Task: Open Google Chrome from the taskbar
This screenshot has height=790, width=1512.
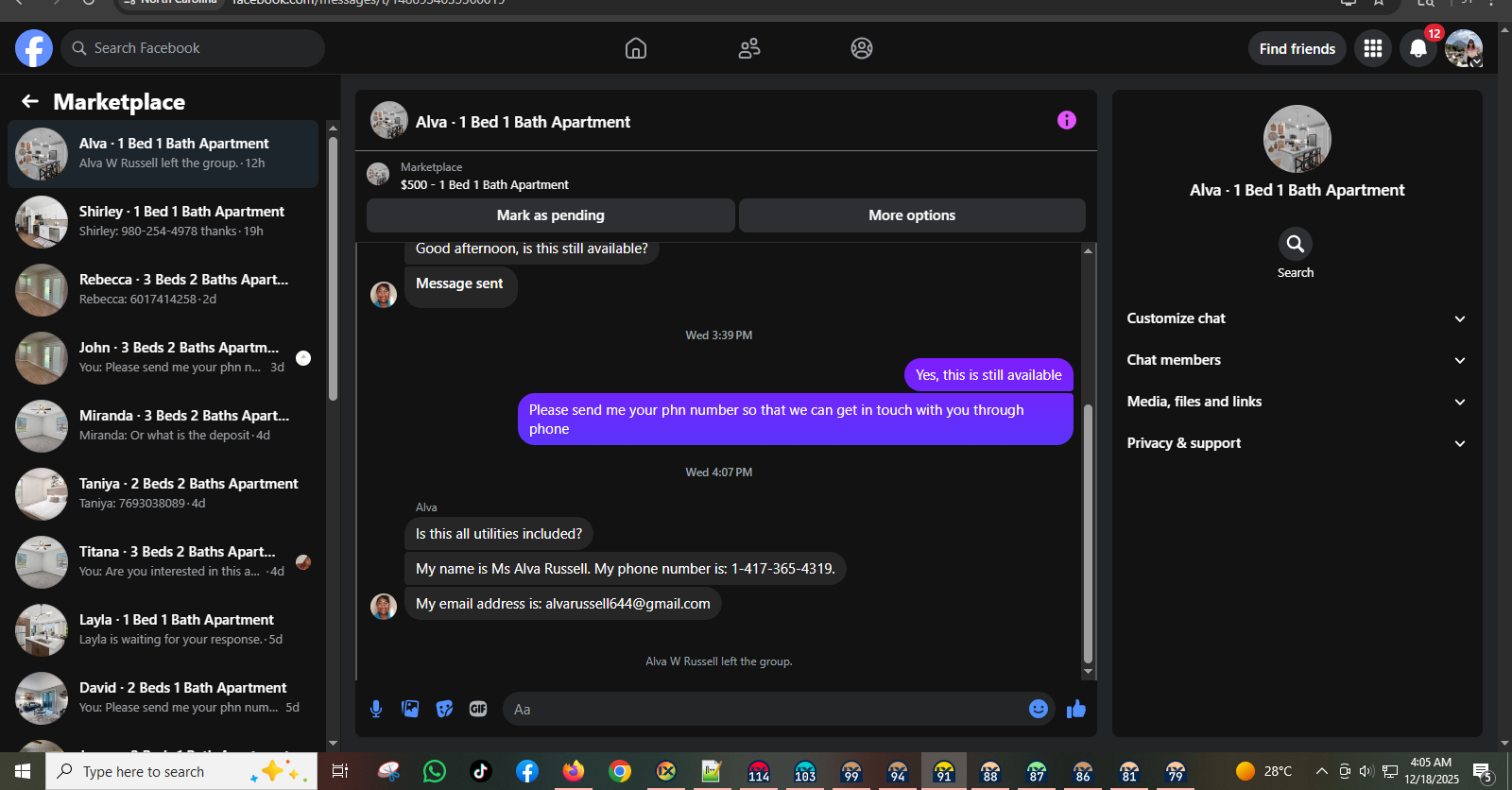Action: [620, 771]
